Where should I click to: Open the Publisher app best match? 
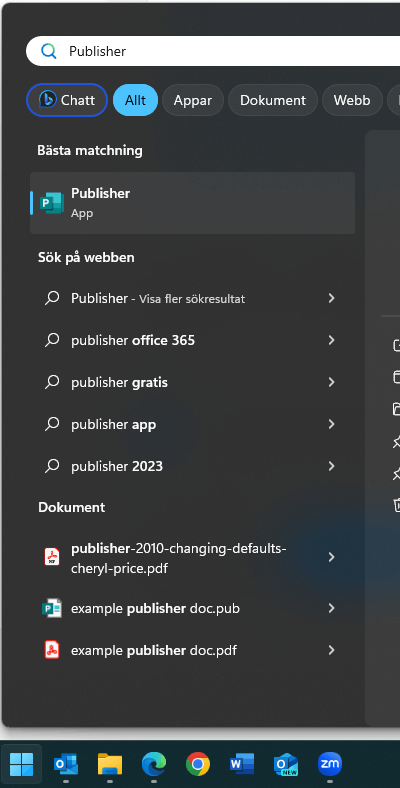click(192, 203)
